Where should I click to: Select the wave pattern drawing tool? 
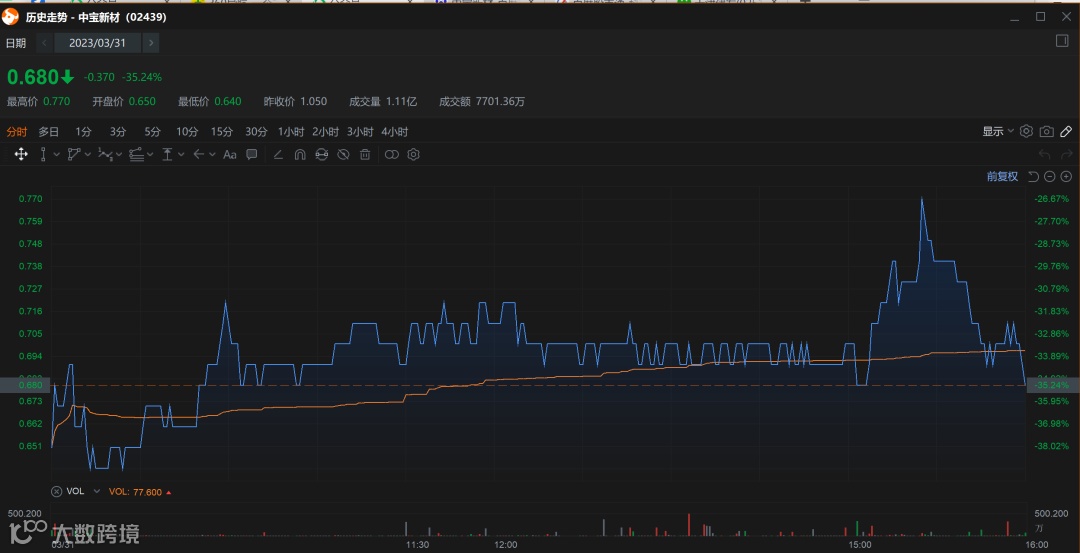(105, 154)
